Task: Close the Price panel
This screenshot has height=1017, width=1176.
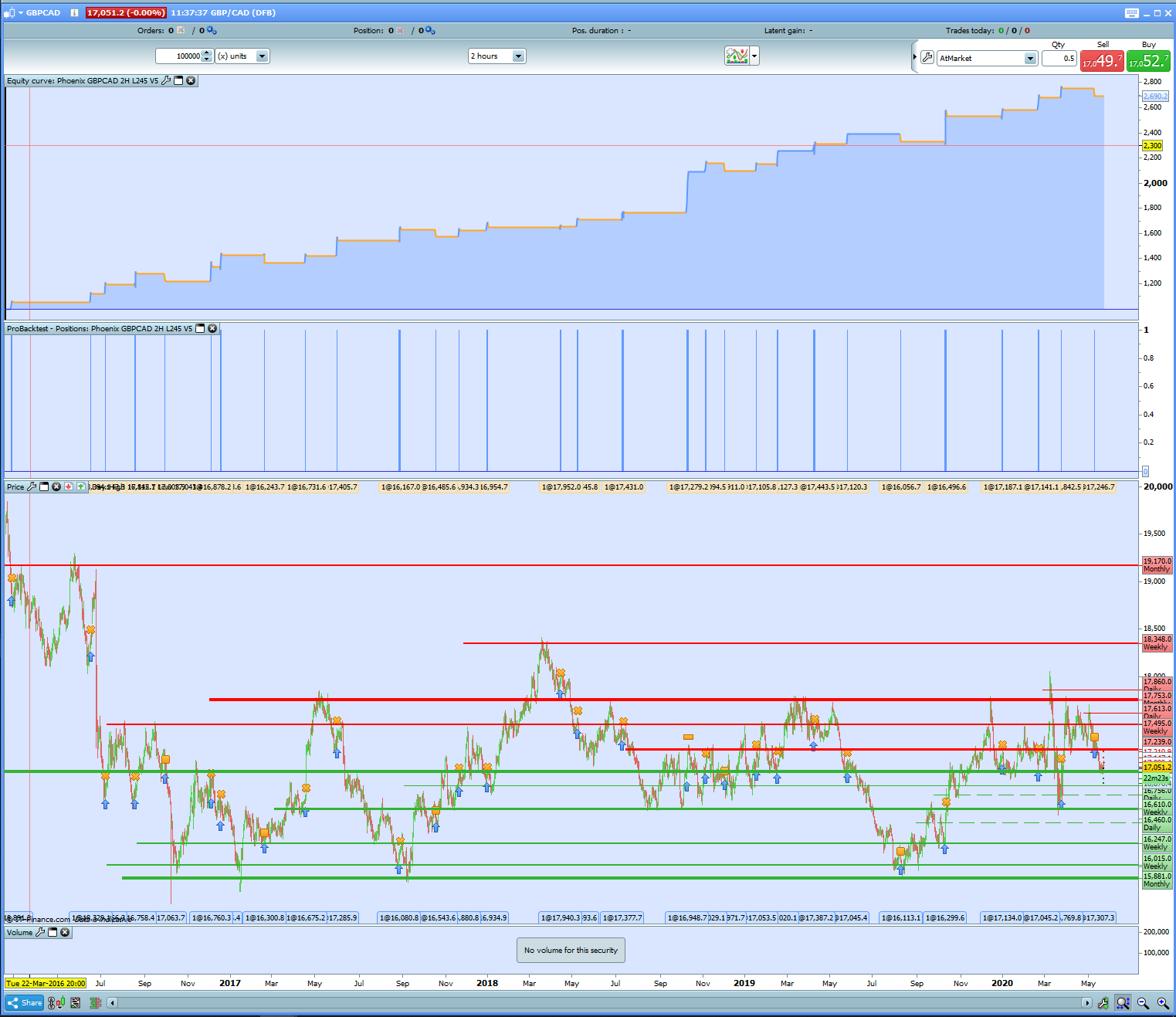Action: 56,486
